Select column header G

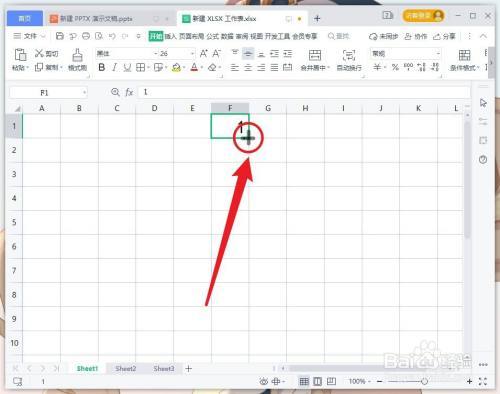[x=268, y=108]
